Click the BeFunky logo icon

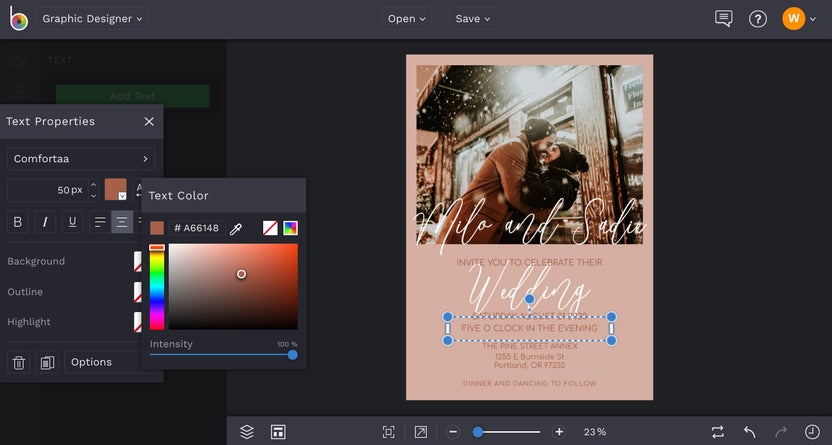pos(18,18)
